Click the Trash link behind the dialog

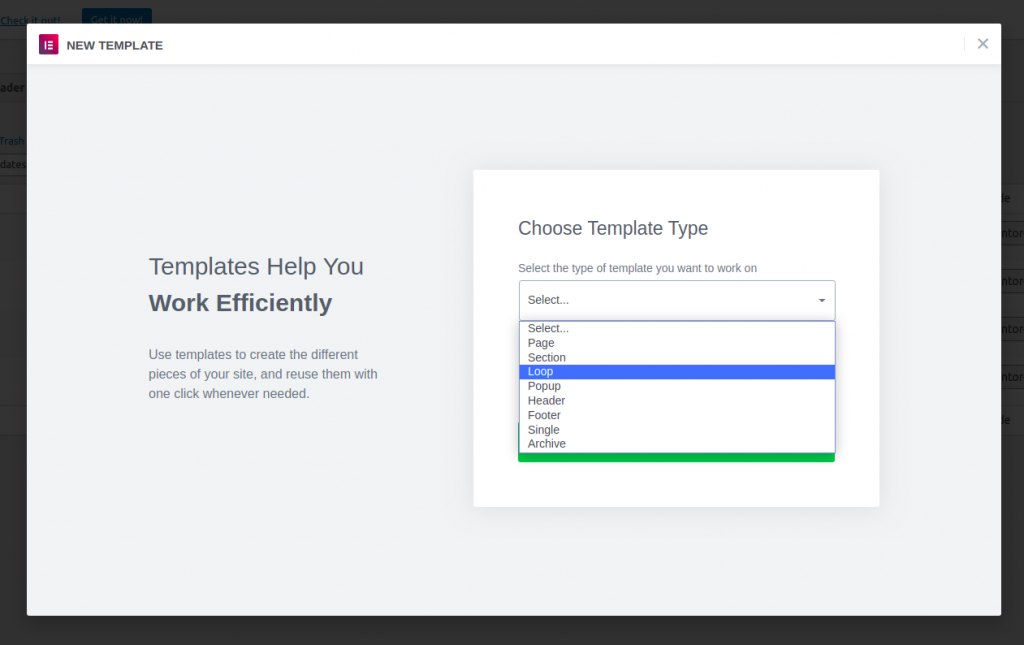coord(12,141)
